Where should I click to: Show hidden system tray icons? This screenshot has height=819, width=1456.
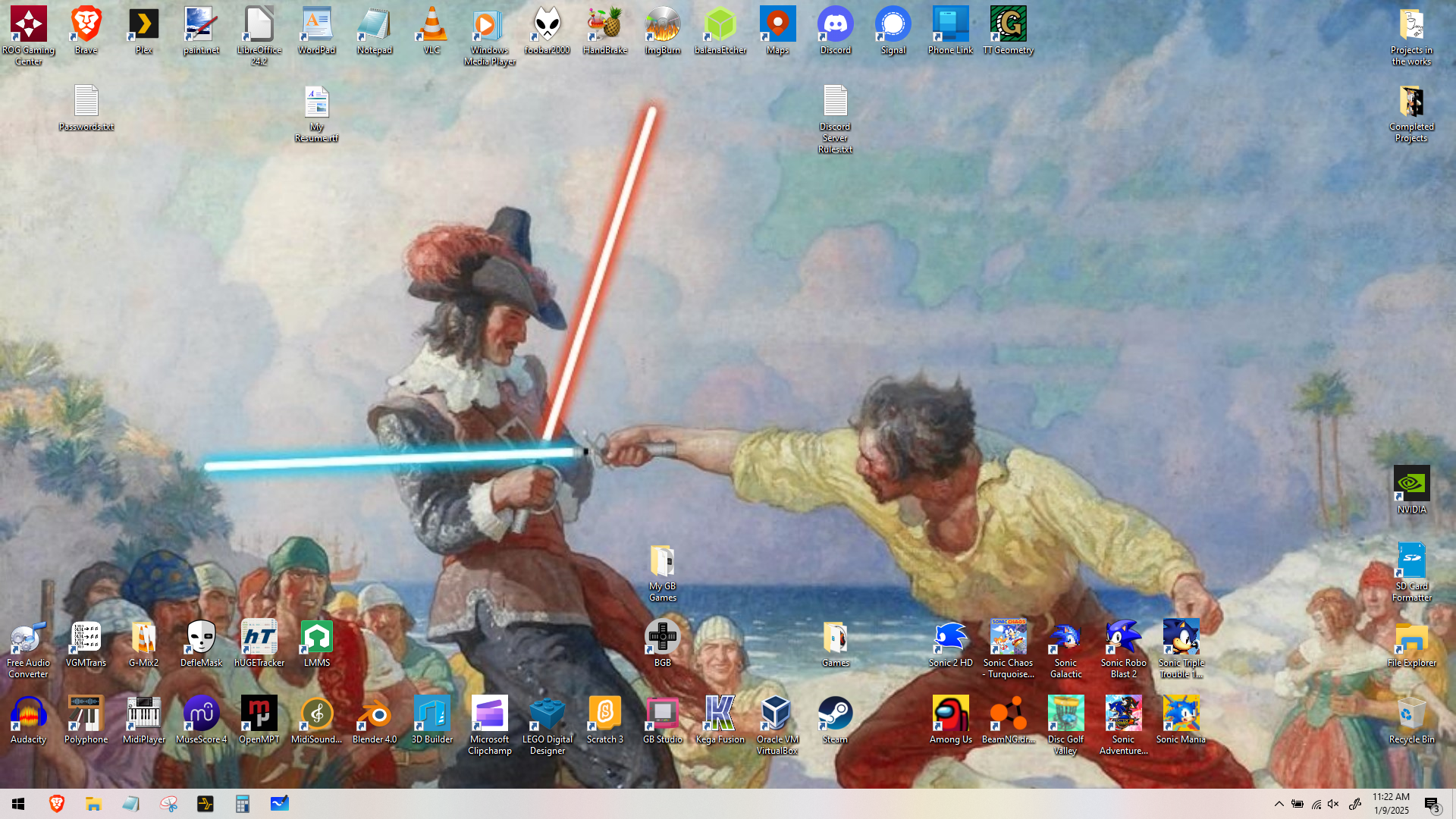click(1279, 804)
